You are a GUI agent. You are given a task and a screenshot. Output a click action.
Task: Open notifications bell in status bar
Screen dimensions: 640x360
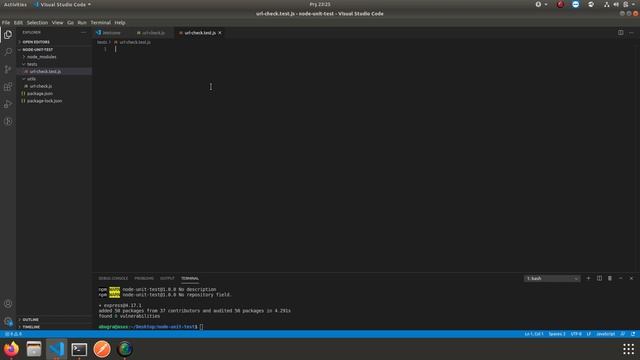(x=633, y=334)
